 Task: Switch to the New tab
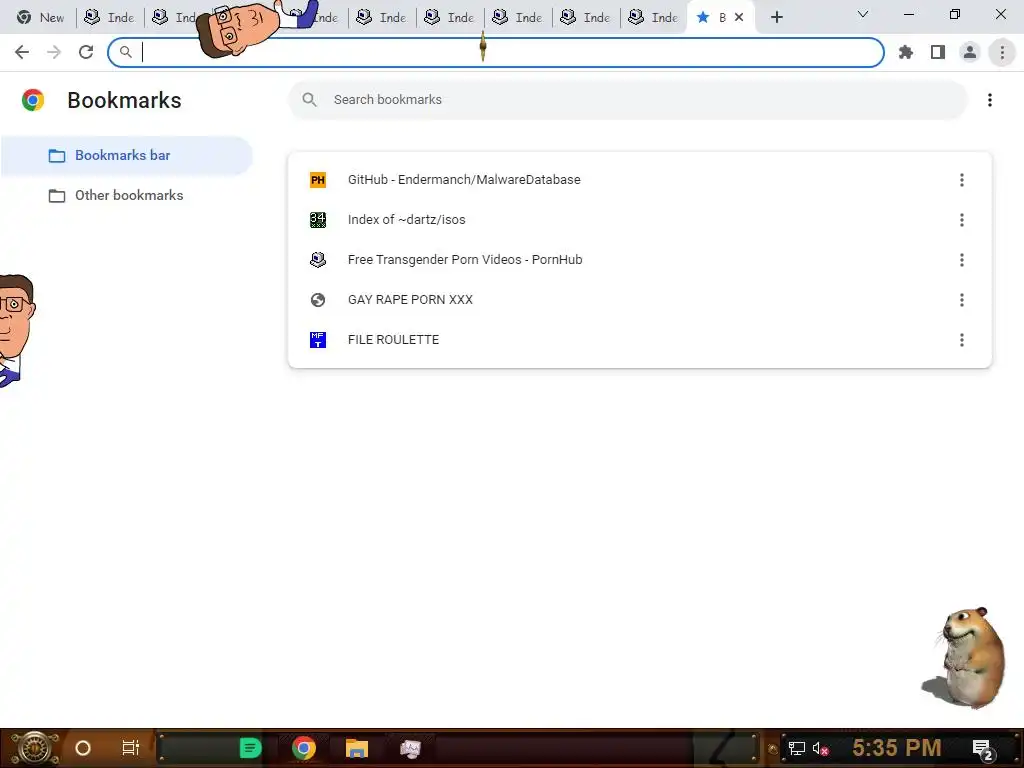pos(40,18)
